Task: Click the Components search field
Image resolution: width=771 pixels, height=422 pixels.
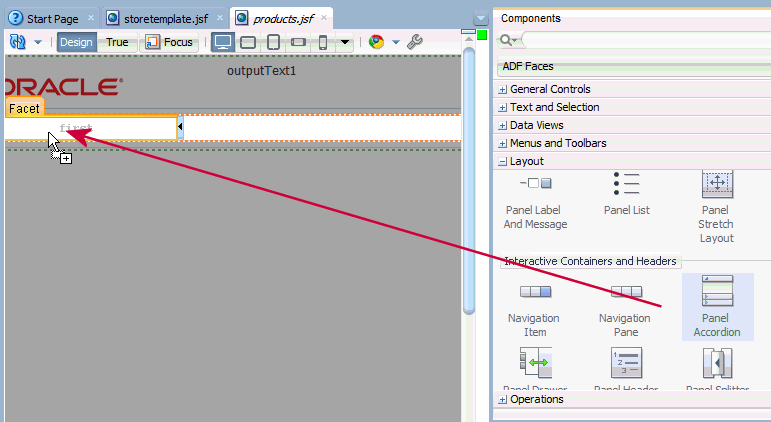Action: click(x=647, y=39)
